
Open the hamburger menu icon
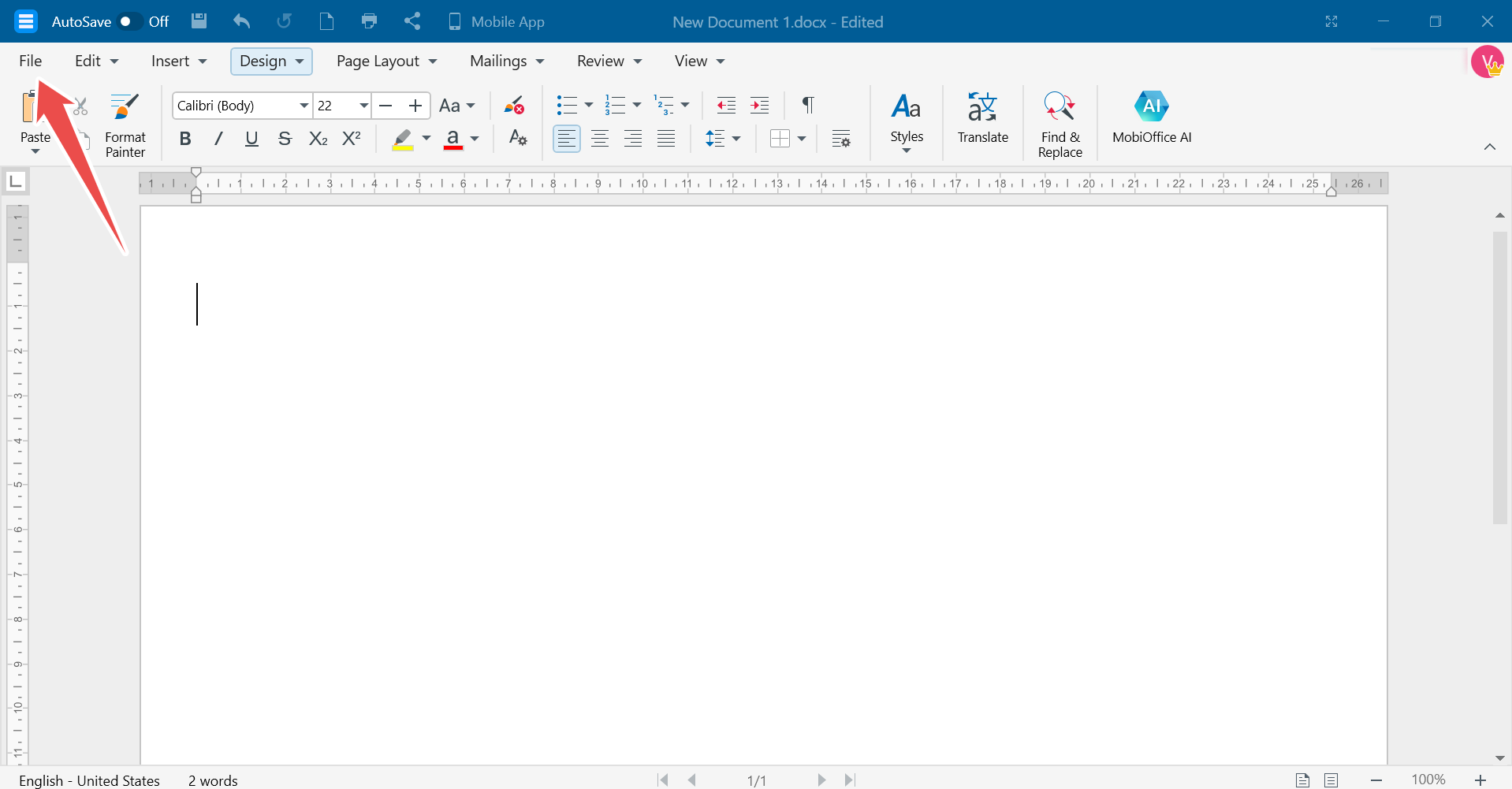pyautogui.click(x=26, y=21)
